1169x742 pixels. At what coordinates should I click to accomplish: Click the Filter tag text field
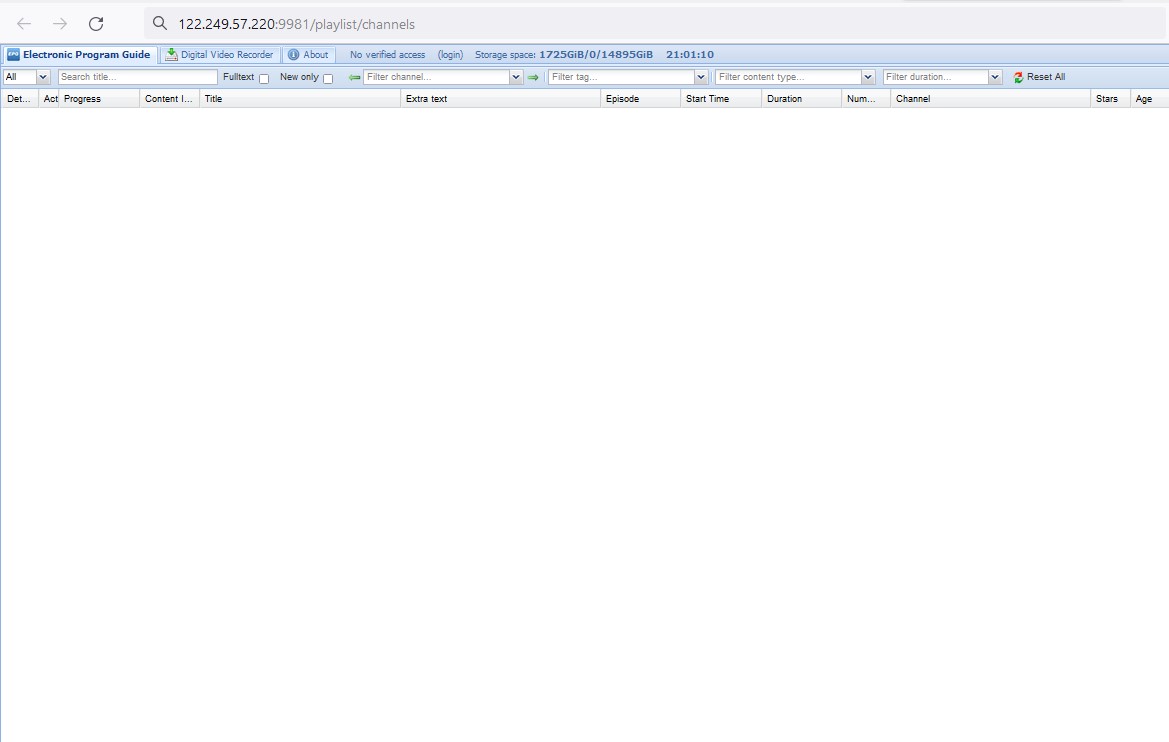(622, 77)
